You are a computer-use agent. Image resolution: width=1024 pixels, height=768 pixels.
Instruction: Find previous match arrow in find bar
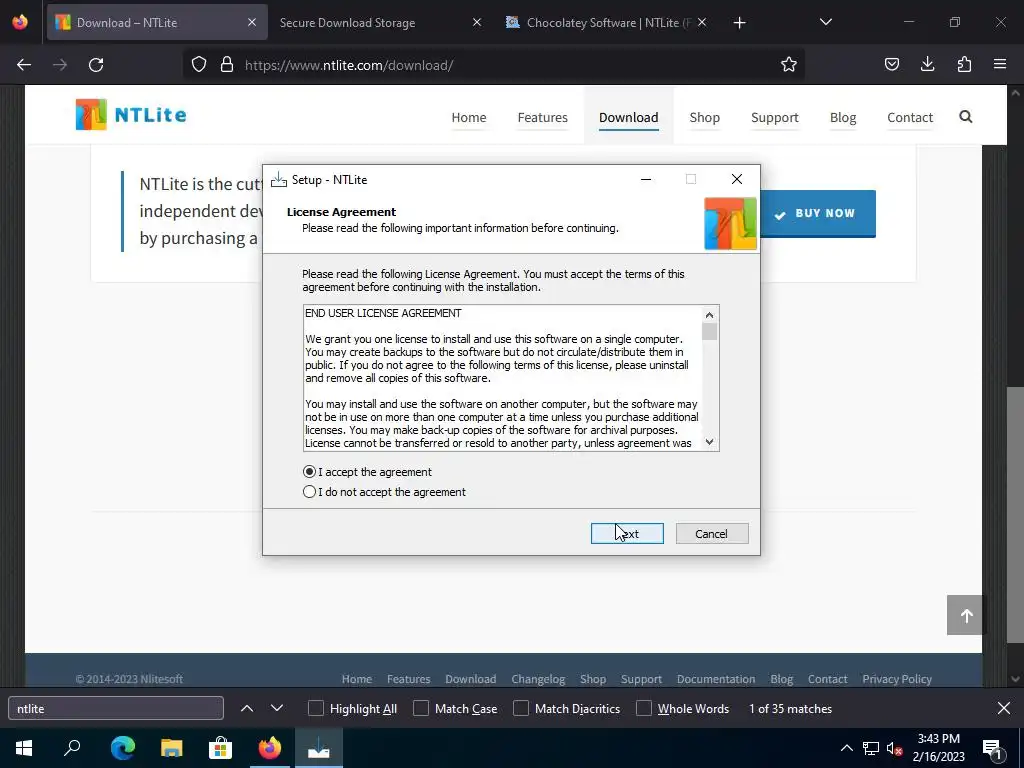pos(247,709)
